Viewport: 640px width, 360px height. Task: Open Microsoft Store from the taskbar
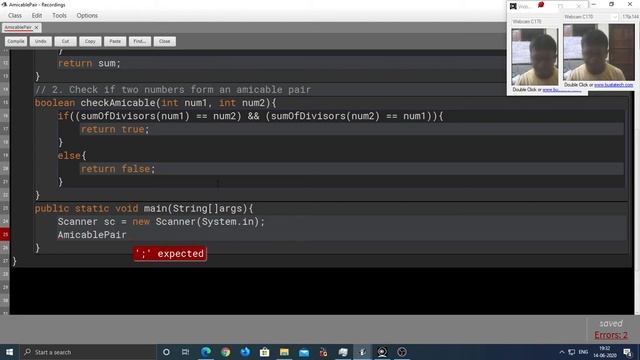[x=264, y=352]
